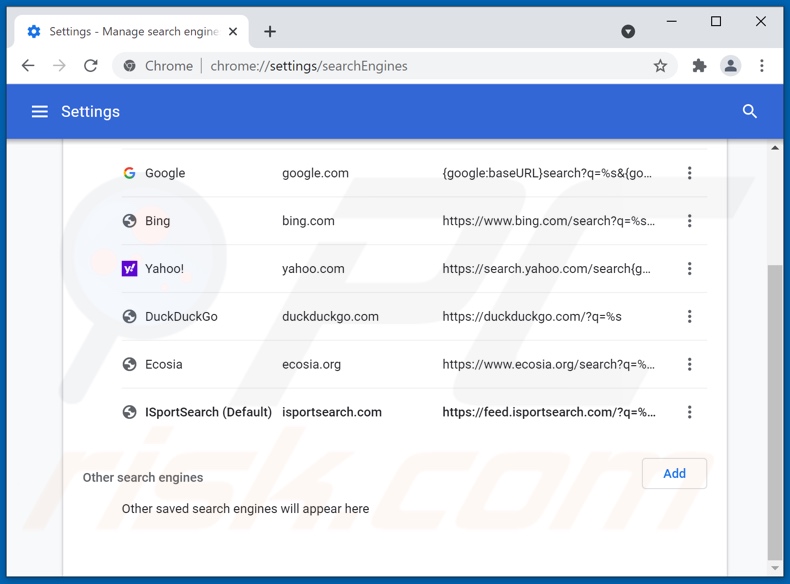Image resolution: width=790 pixels, height=584 pixels.
Task: Click the scrollbar up arrow
Action: point(775,148)
